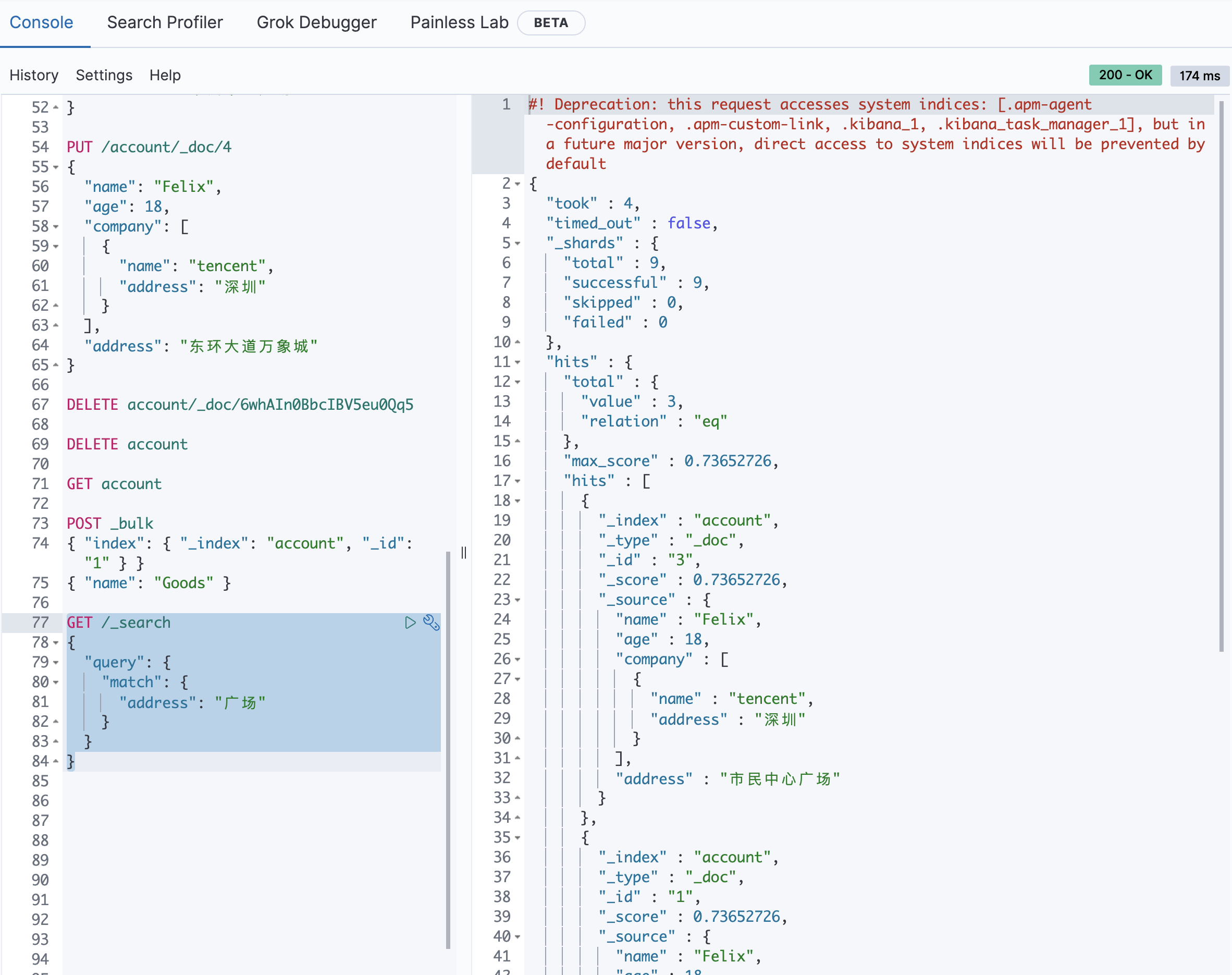
Task: Click '"_id" : "1"' in the response
Action: tap(649, 897)
